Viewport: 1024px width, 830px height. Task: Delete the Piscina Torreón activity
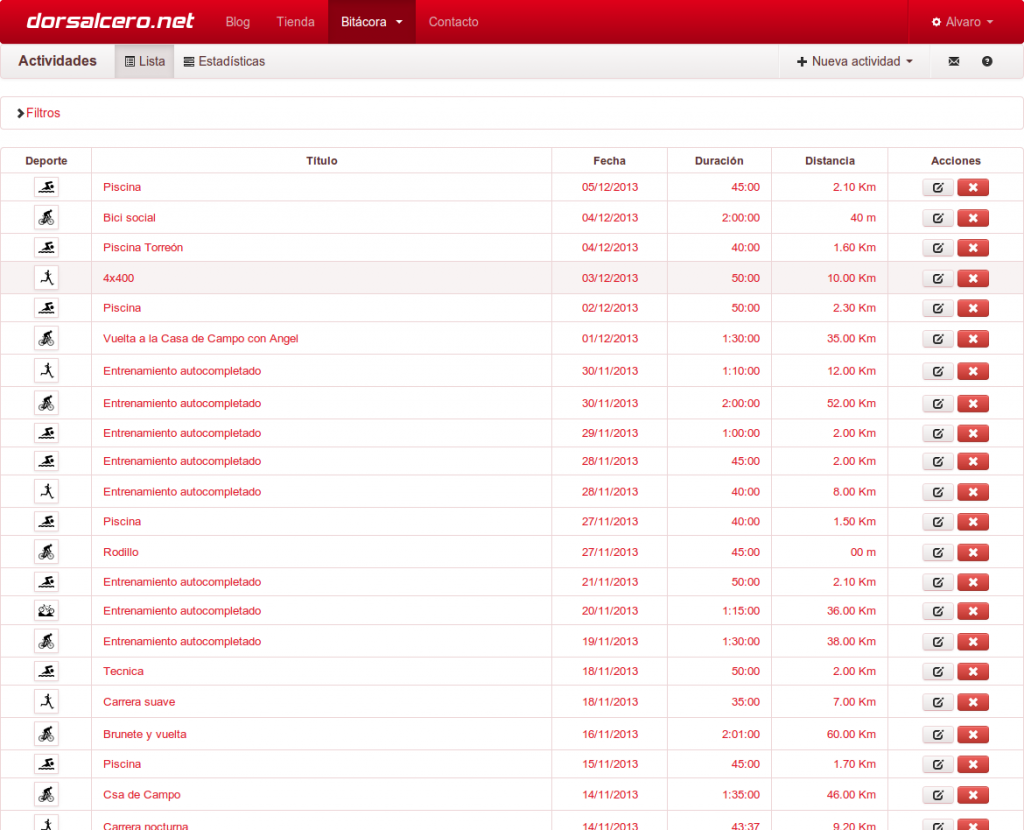pyautogui.click(x=972, y=248)
